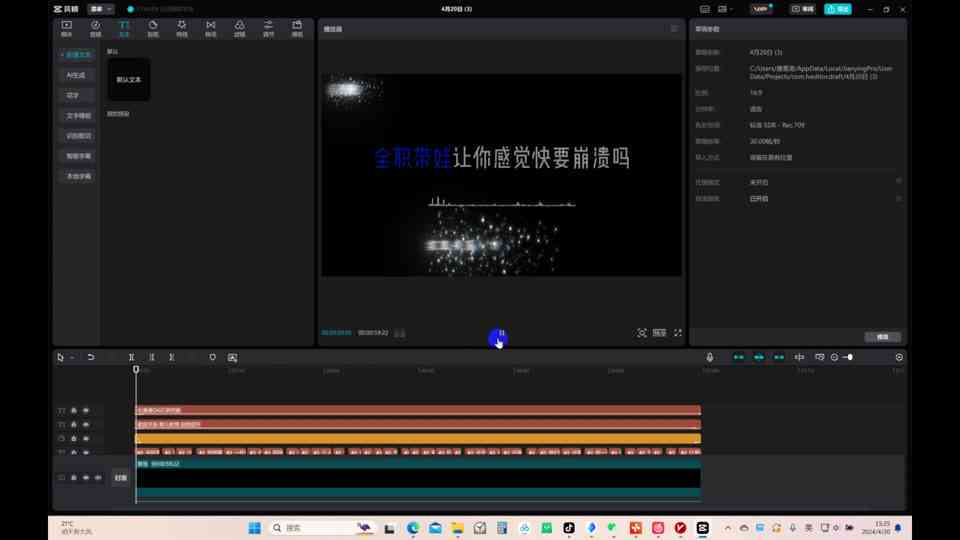Select the Text tab with T icon

click(x=124, y=28)
